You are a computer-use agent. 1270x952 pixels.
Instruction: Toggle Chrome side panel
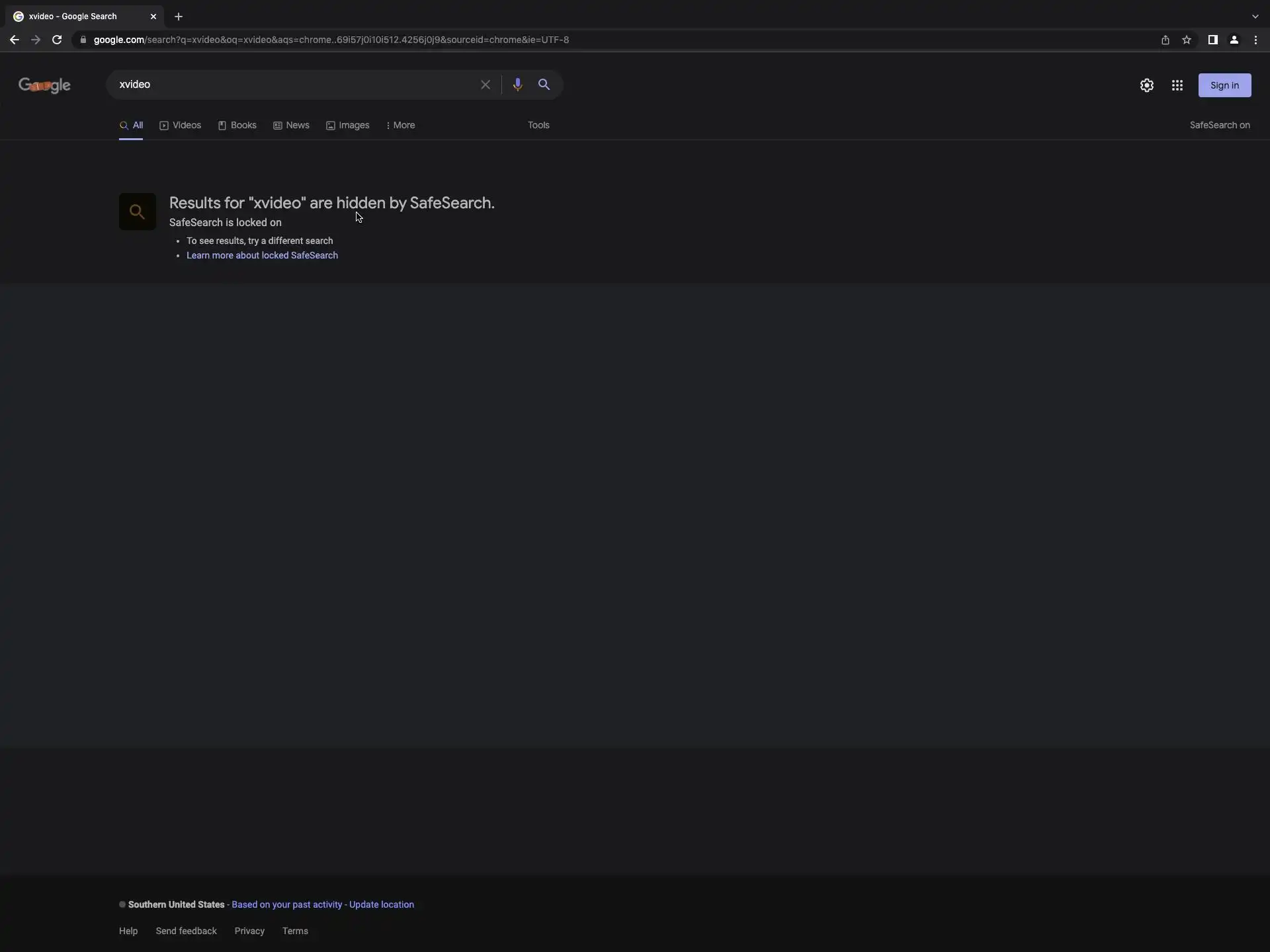point(1212,40)
